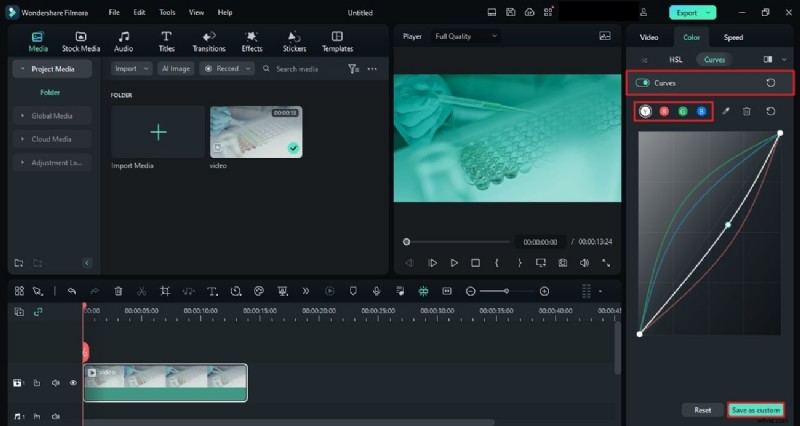Toggle video track visibility eye icon
This screenshot has height=426, width=800.
click(x=73, y=383)
